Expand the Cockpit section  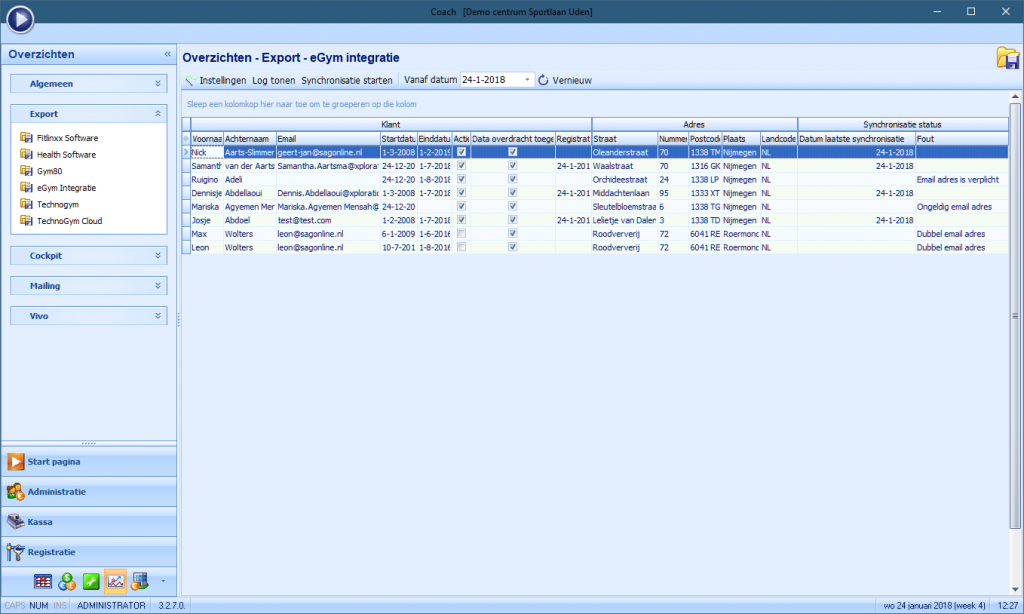pos(89,256)
